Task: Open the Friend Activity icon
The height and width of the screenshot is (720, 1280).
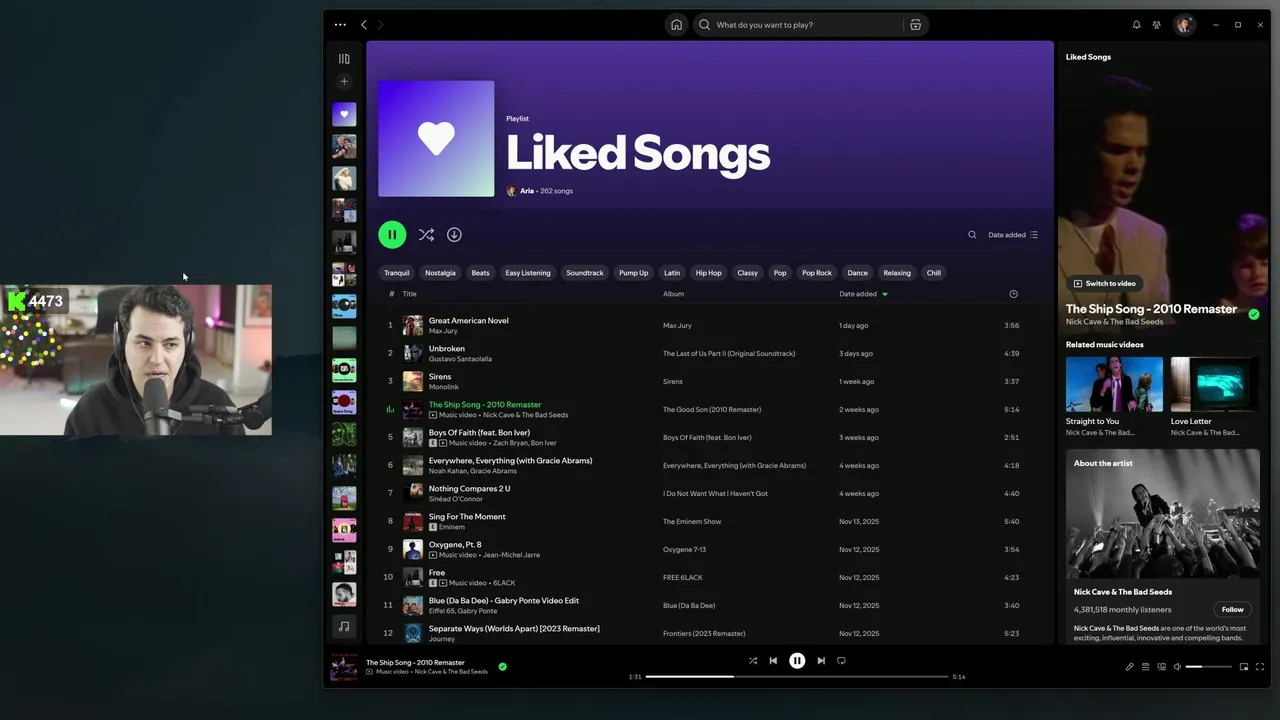Action: 1157,25
